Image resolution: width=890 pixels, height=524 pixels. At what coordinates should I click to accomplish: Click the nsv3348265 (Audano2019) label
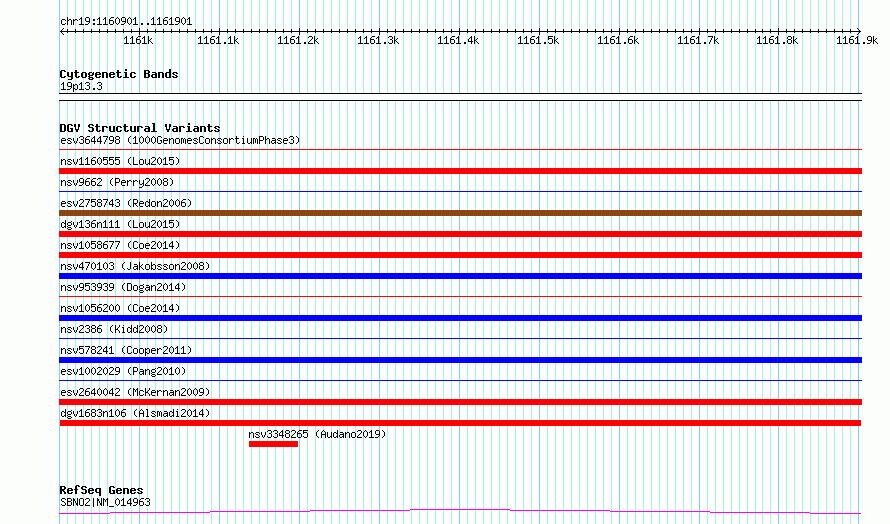pos(317,434)
